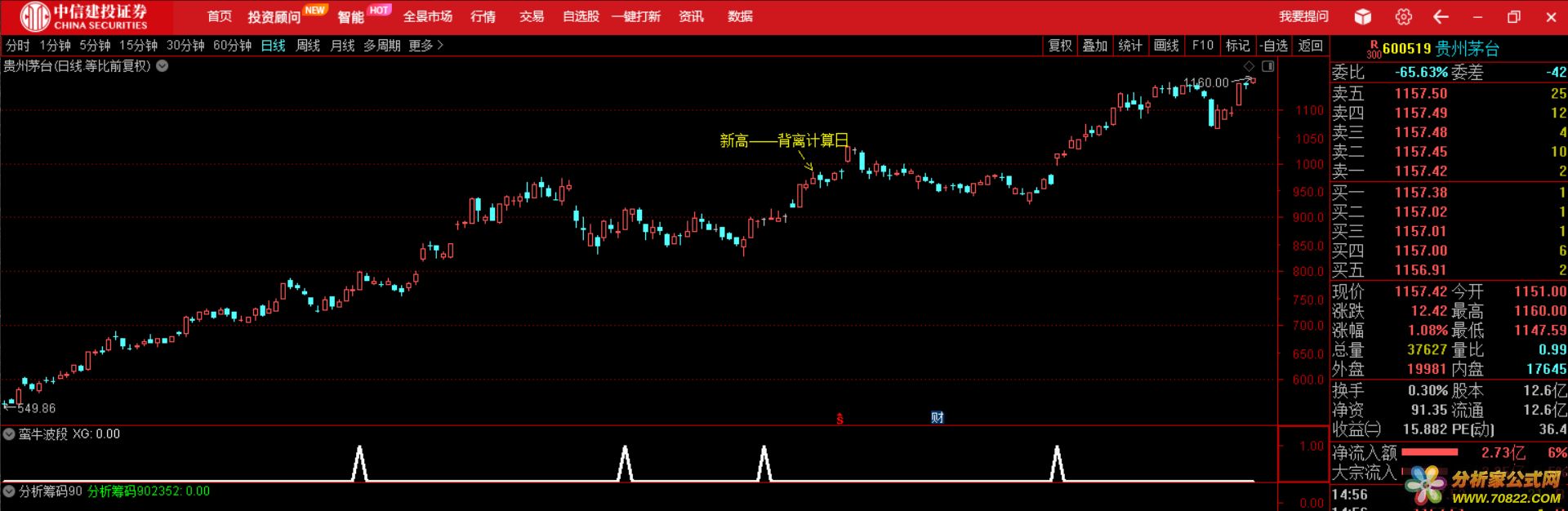Toggle the side panel icon above chart
1568x511 pixels.
[1267, 66]
